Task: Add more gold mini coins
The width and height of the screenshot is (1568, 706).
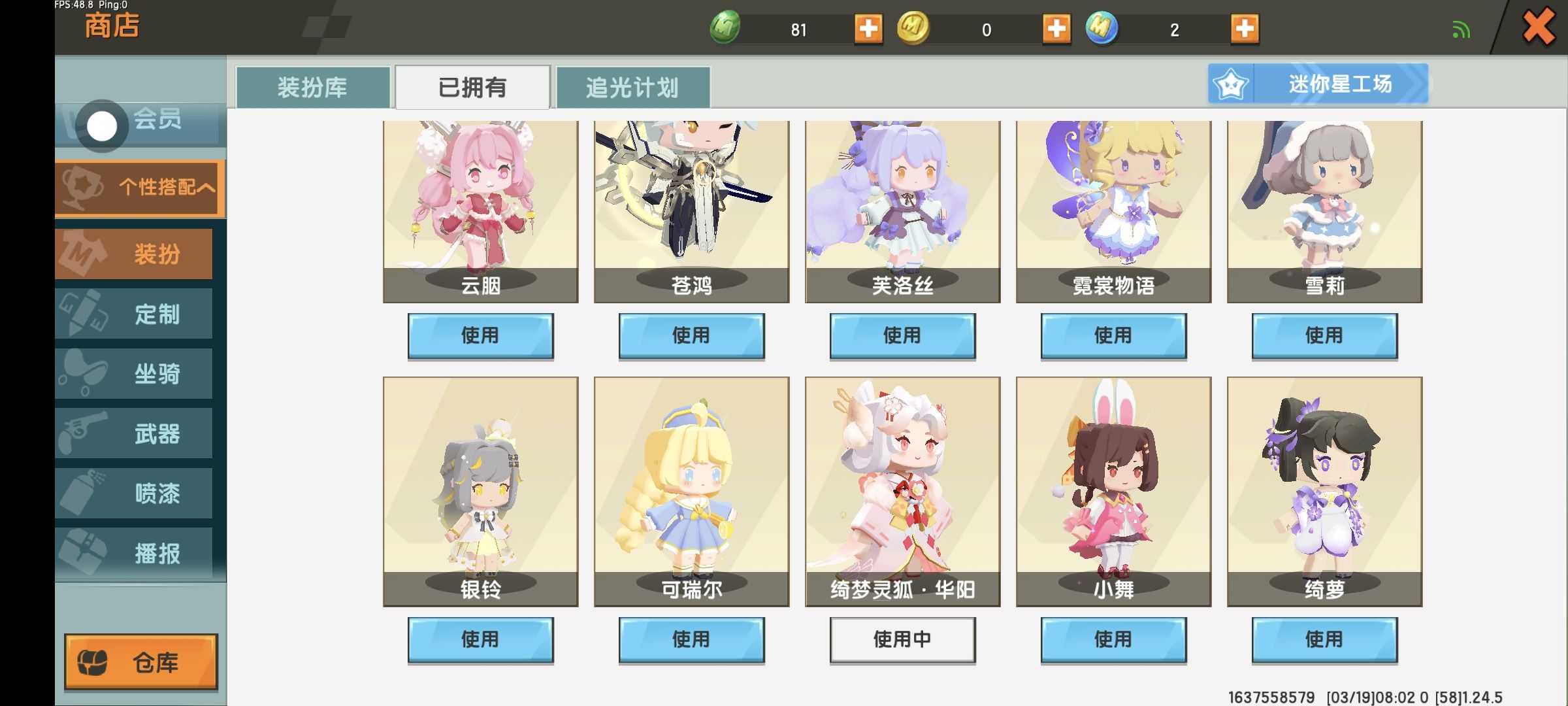Action: pos(1056,29)
